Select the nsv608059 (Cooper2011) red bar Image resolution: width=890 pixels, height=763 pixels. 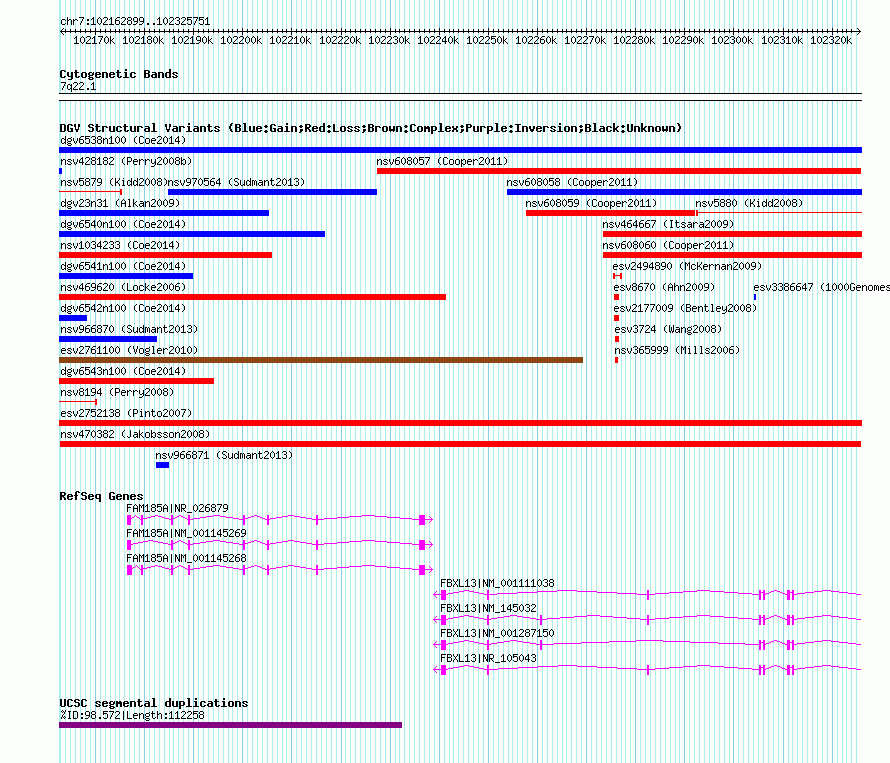611,213
